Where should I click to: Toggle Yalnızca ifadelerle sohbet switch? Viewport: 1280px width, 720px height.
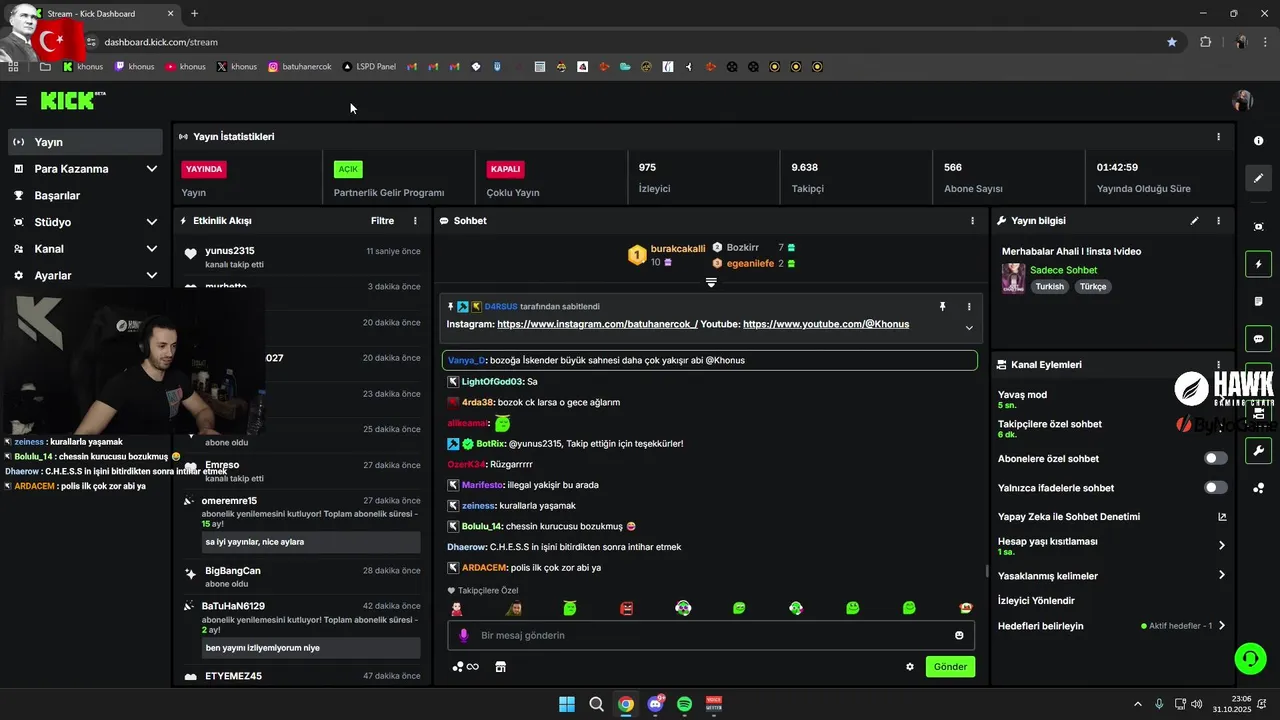1216,487
